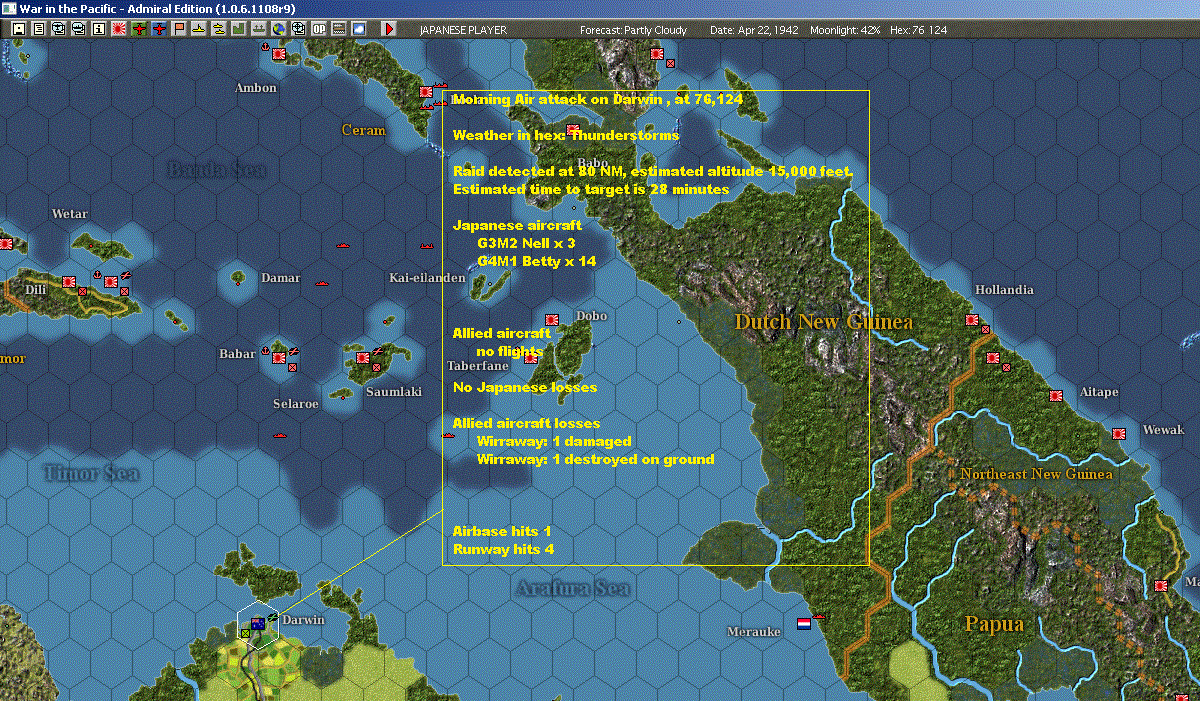Click the 'Moonlight: 42%' header text

pos(845,30)
